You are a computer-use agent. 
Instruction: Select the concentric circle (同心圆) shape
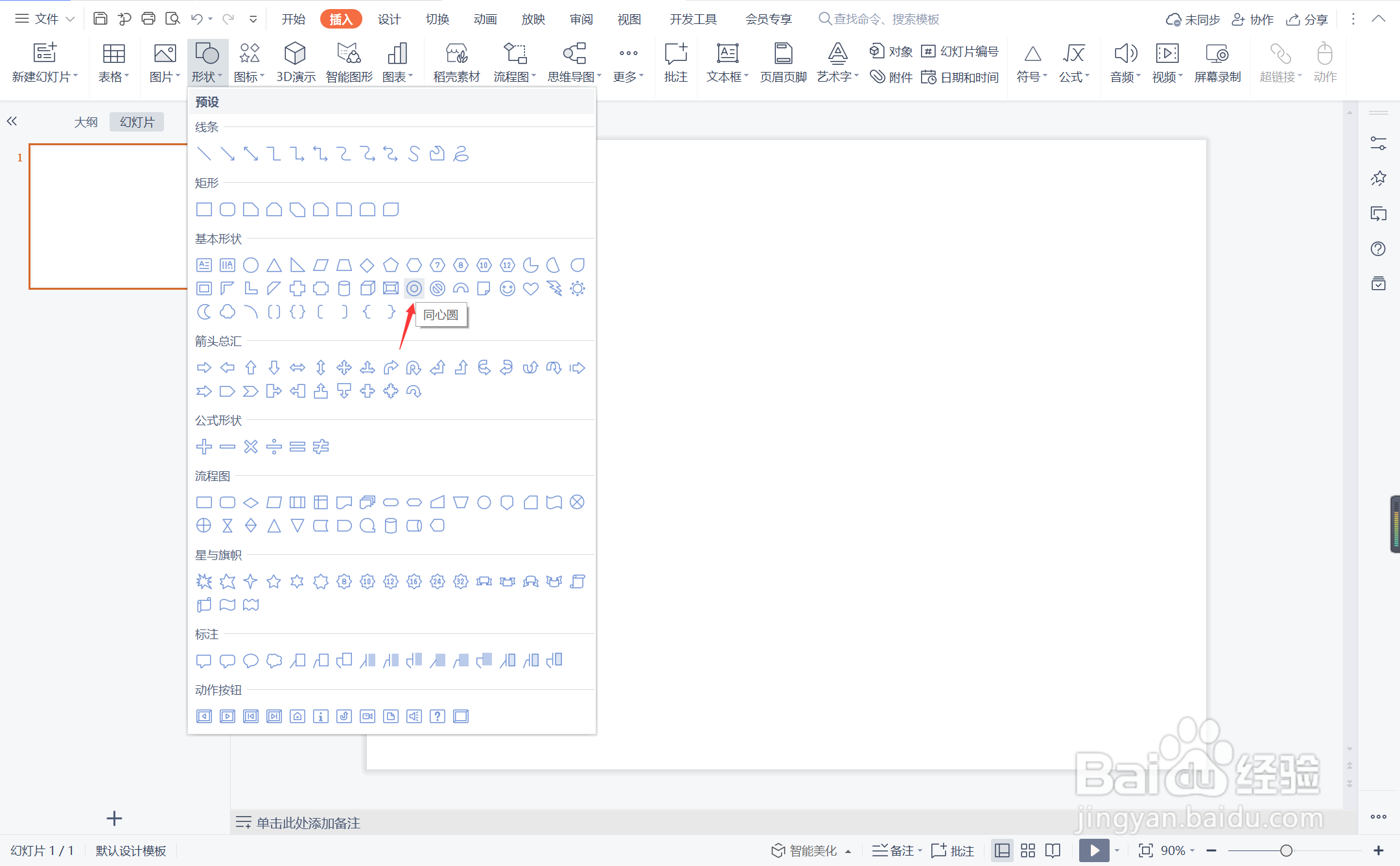pyautogui.click(x=414, y=288)
